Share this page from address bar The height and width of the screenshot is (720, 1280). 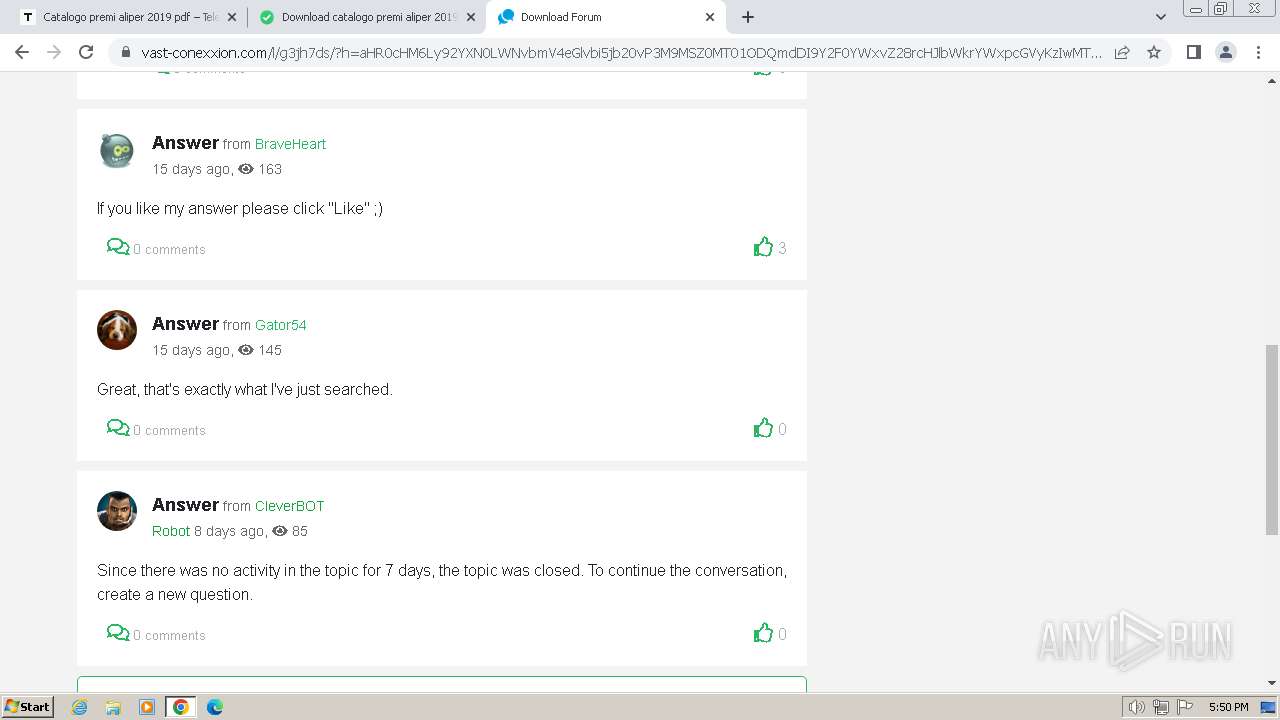(x=1122, y=52)
